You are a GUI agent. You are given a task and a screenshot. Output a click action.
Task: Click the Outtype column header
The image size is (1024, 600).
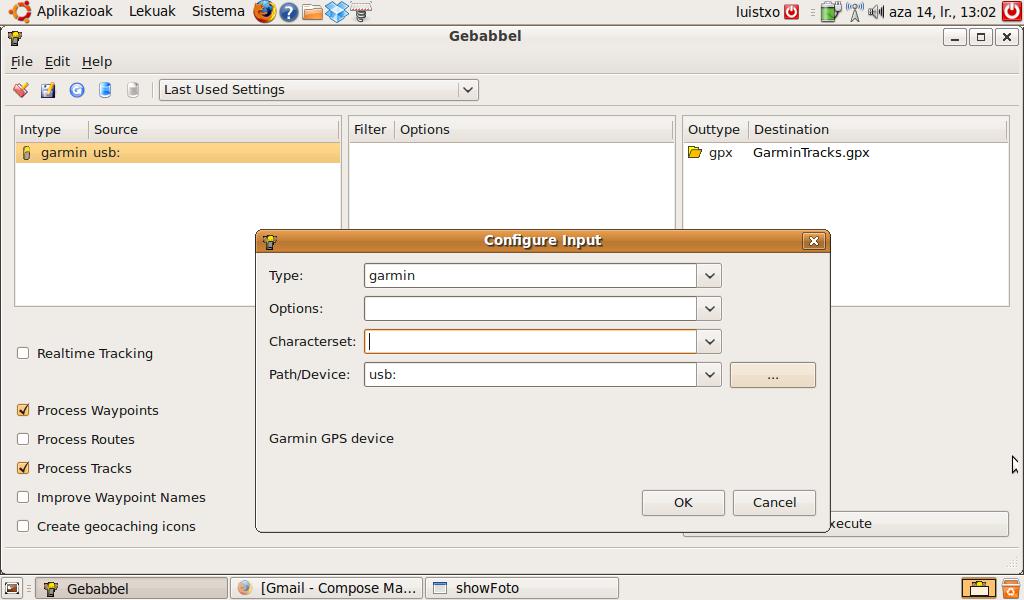point(715,129)
